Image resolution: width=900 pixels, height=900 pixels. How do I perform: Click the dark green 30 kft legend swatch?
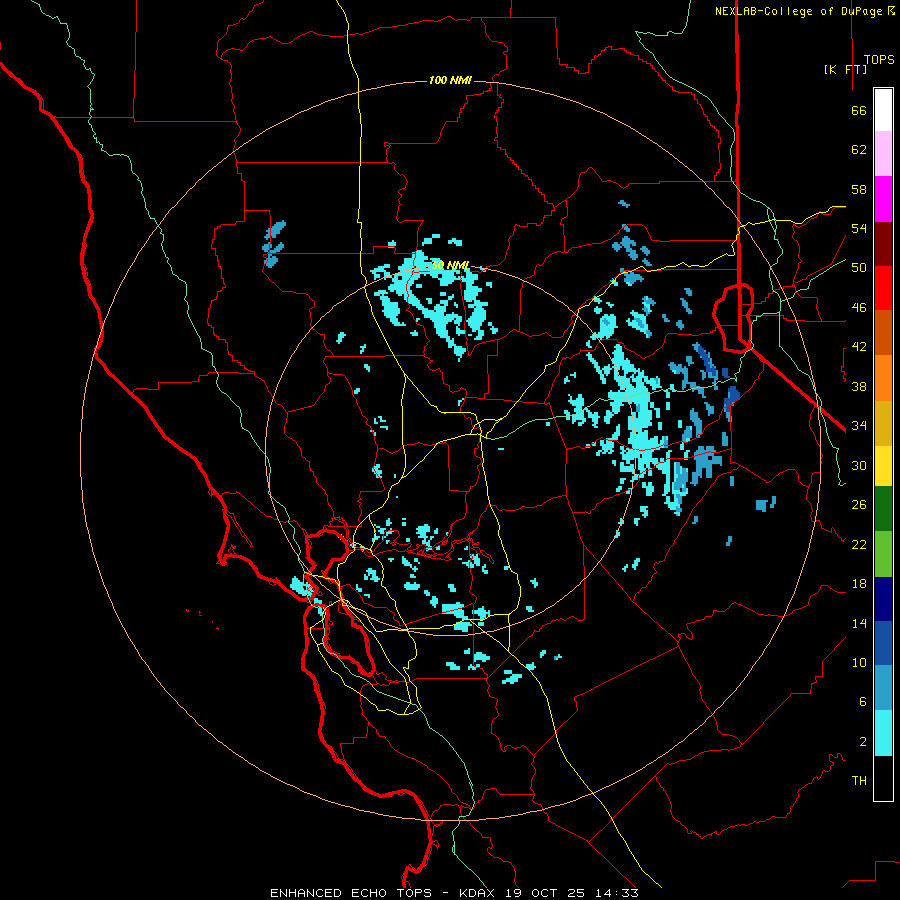tap(883, 509)
